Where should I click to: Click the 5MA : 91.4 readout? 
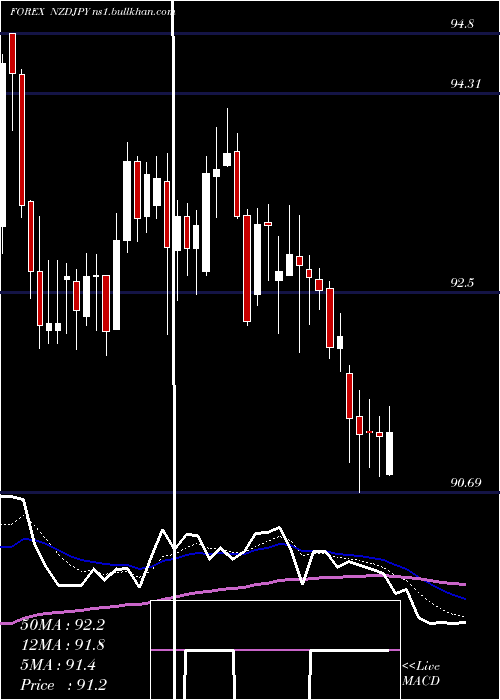coord(58,665)
